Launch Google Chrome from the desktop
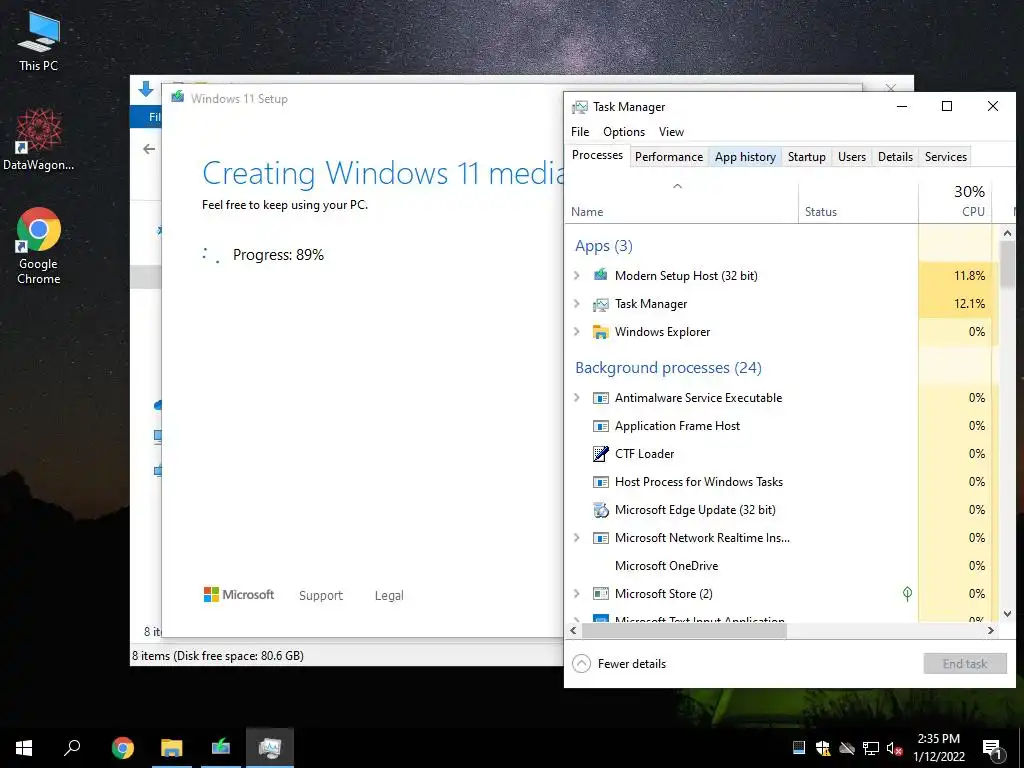 [39, 246]
